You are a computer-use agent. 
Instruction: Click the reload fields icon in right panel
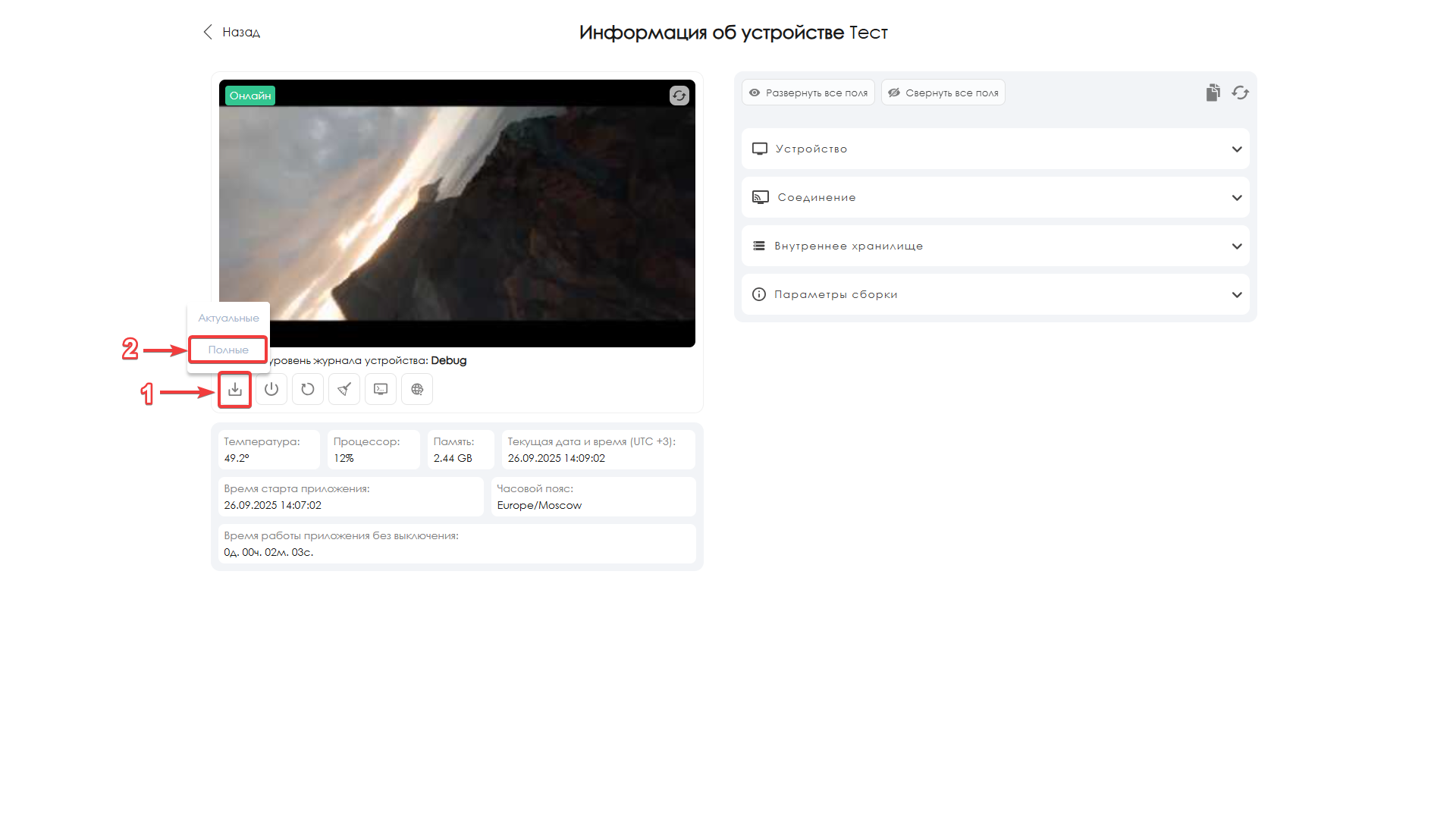click(x=1240, y=93)
